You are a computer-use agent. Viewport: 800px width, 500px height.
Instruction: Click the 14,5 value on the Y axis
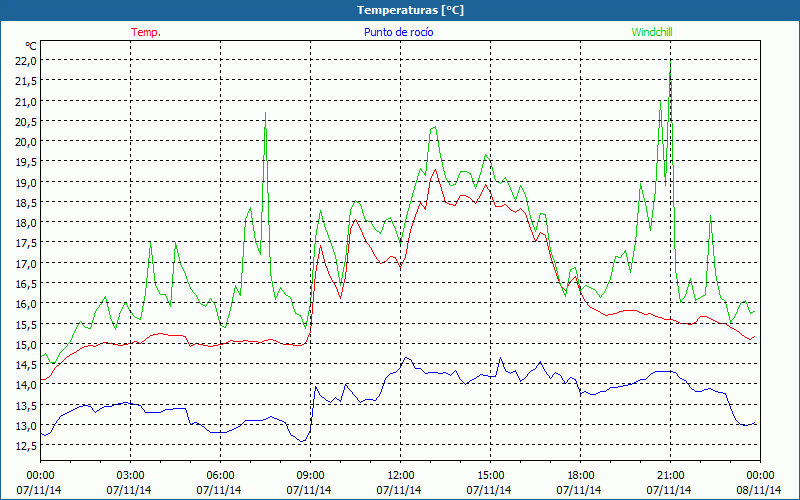pyautogui.click(x=27, y=365)
